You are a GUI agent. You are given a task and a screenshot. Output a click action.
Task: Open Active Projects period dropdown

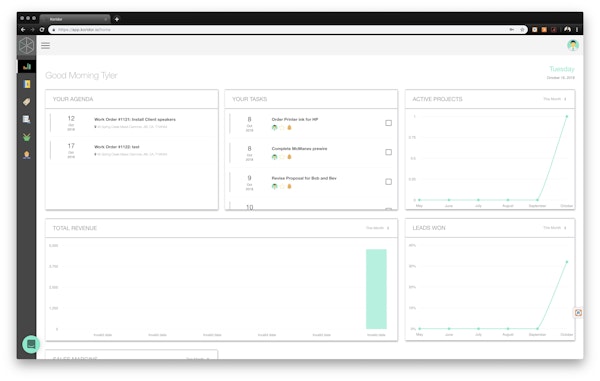(x=554, y=99)
